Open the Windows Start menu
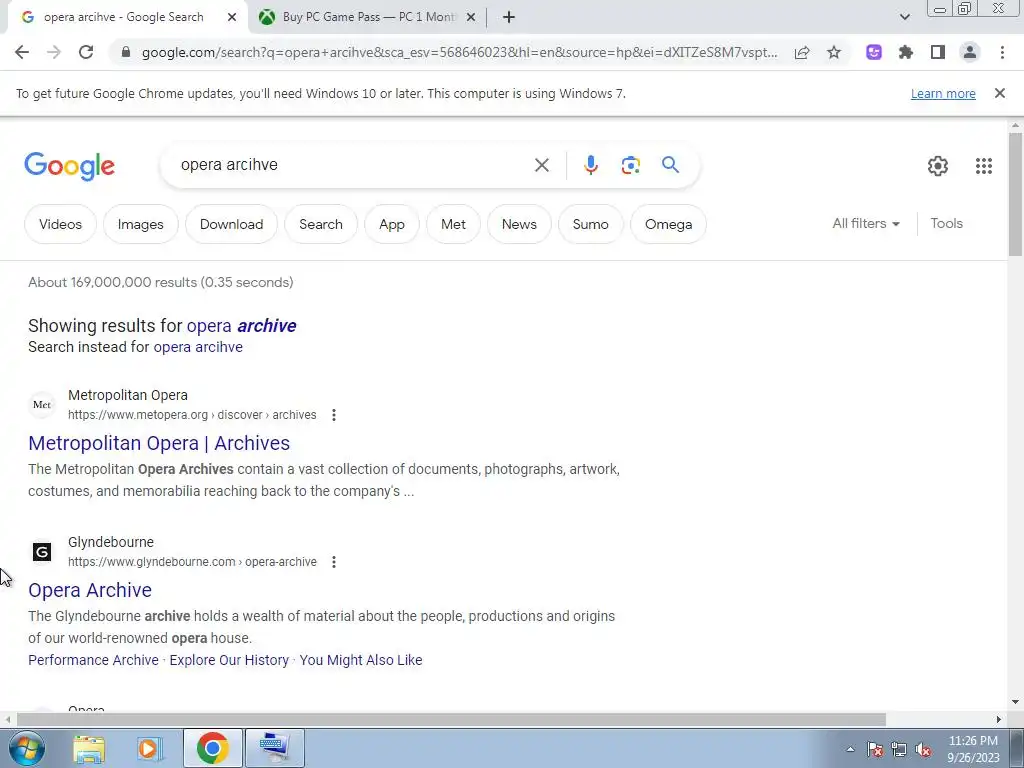Screen dimensions: 1024x768 pos(26,748)
